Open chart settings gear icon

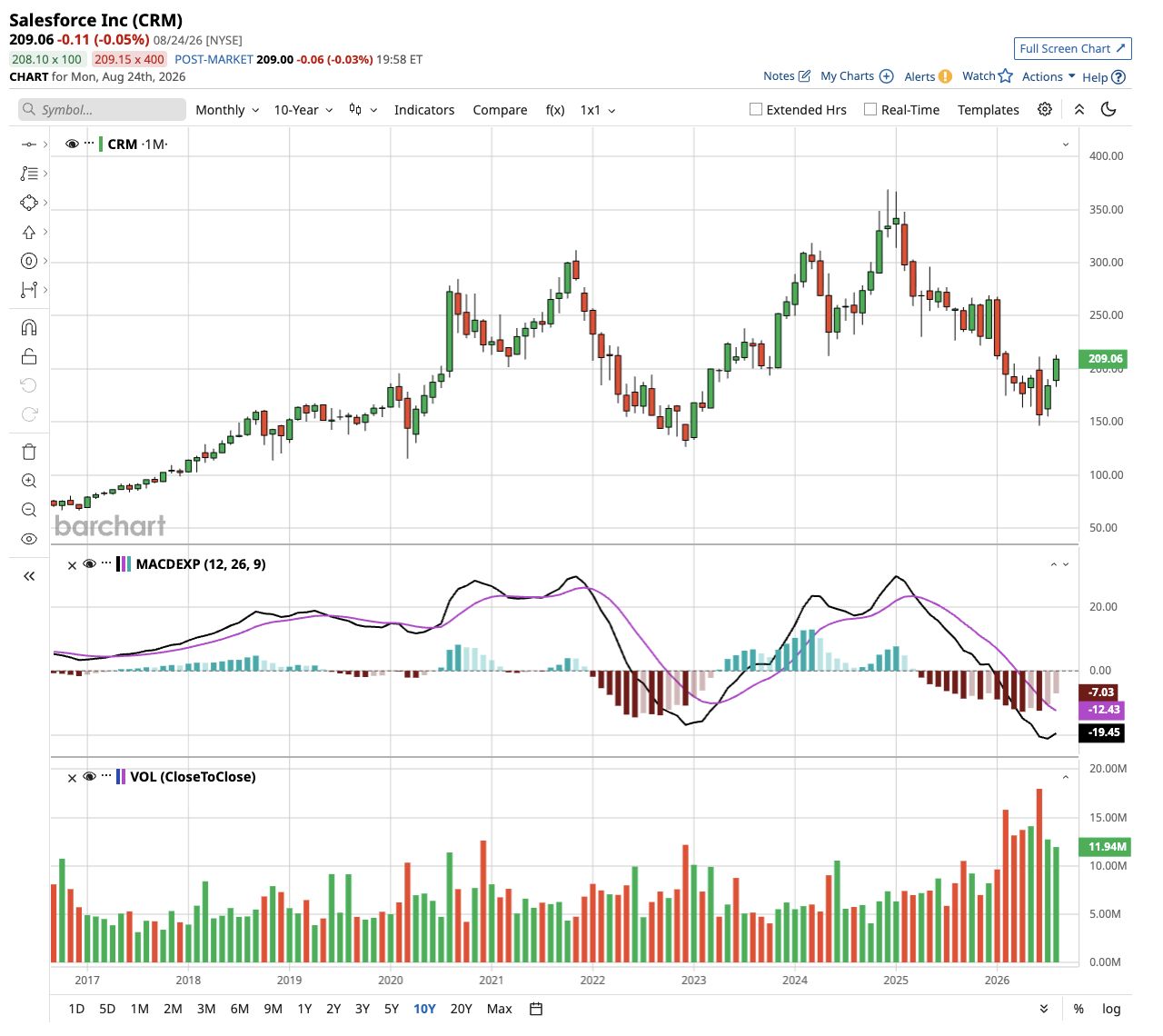coord(1045,109)
